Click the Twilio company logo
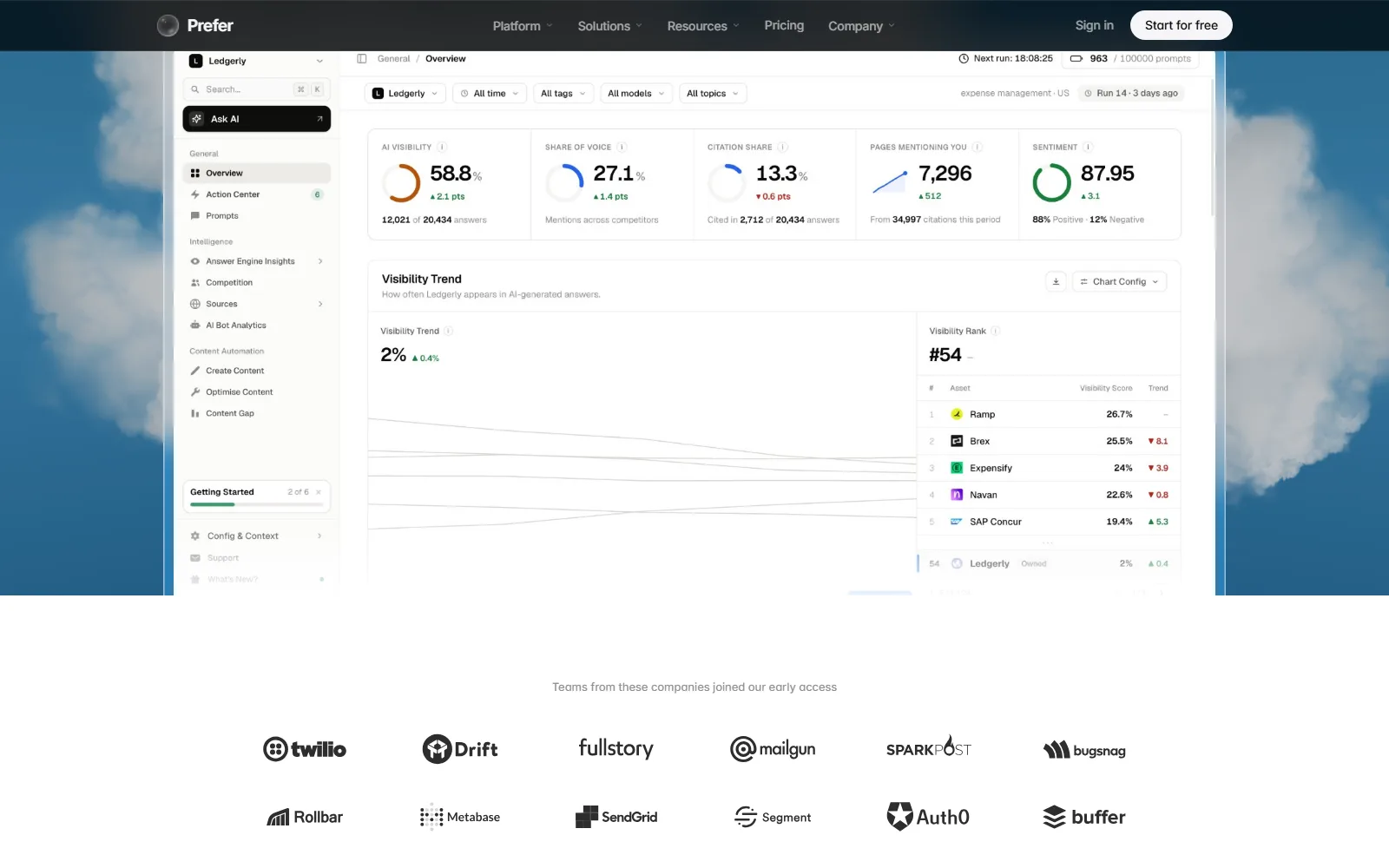The width and height of the screenshot is (1389, 868). click(x=305, y=749)
